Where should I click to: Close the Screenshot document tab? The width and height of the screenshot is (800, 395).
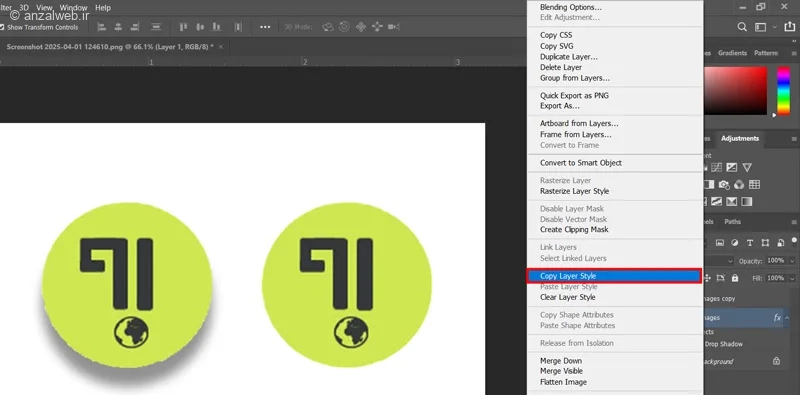pos(220,46)
